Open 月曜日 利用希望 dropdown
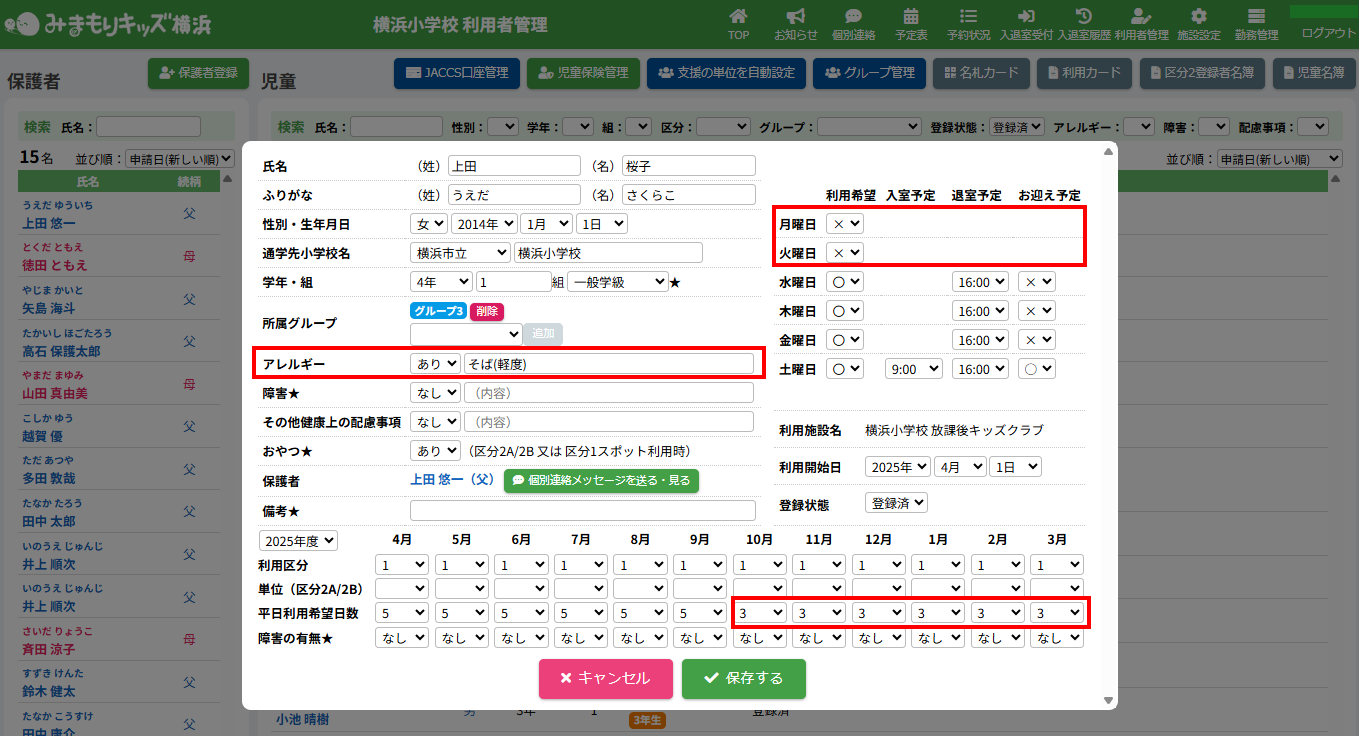Image resolution: width=1359 pixels, height=736 pixels. point(846,224)
